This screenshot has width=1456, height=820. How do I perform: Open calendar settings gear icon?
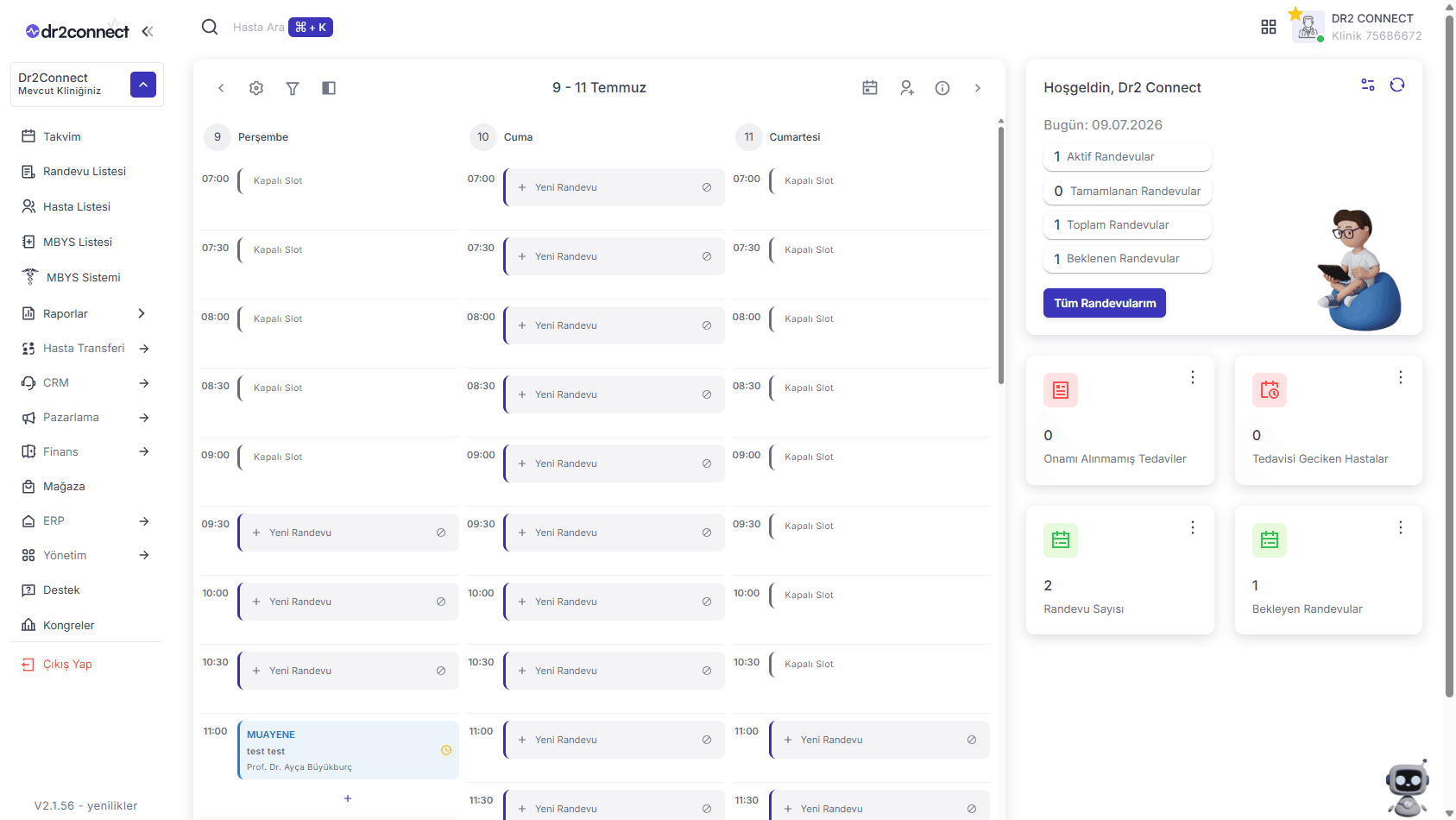[x=256, y=88]
